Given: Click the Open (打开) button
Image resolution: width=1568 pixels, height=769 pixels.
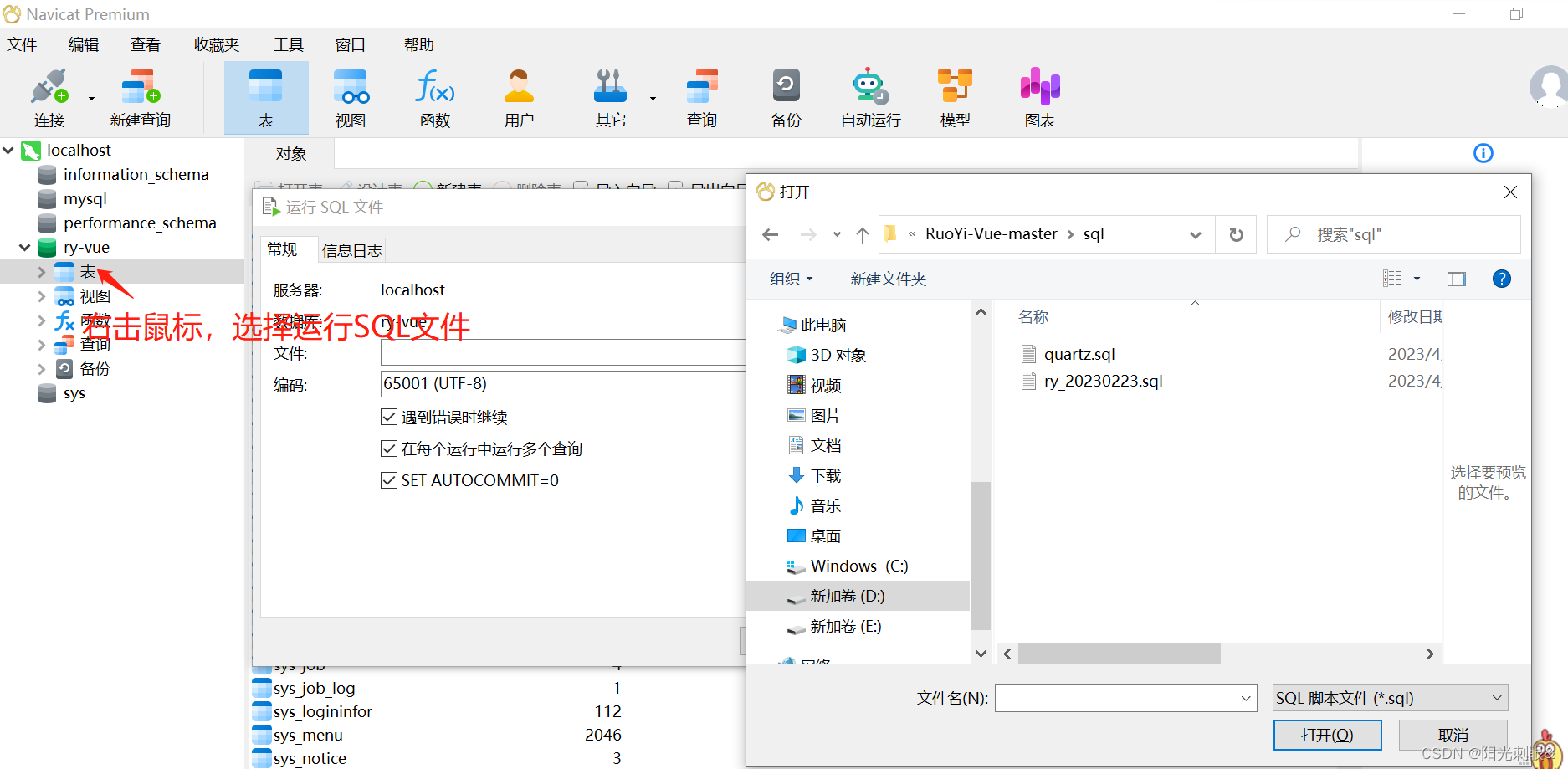Looking at the screenshot, I should pos(1327,735).
